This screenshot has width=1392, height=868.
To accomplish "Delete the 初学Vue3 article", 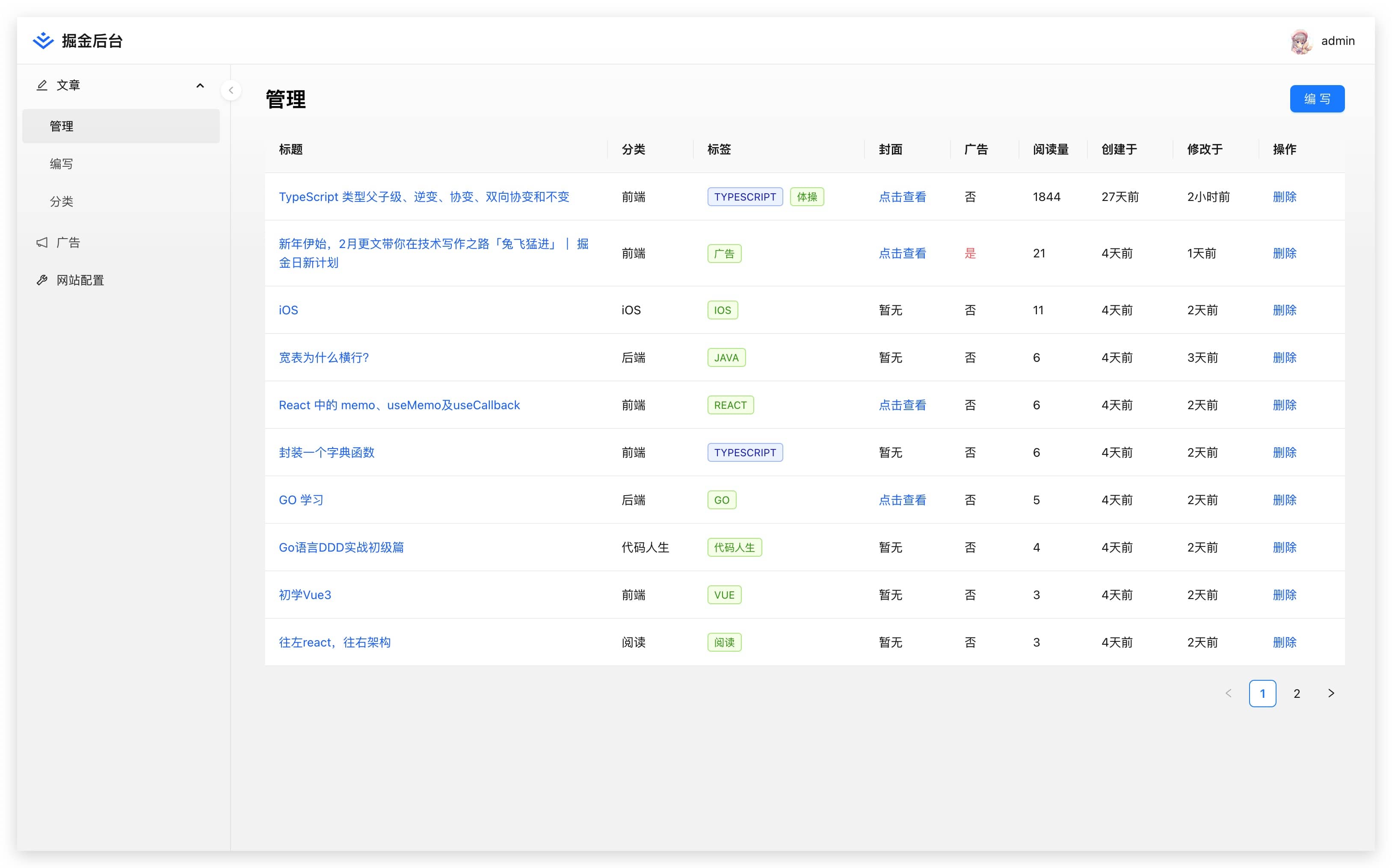I will coord(1285,595).
